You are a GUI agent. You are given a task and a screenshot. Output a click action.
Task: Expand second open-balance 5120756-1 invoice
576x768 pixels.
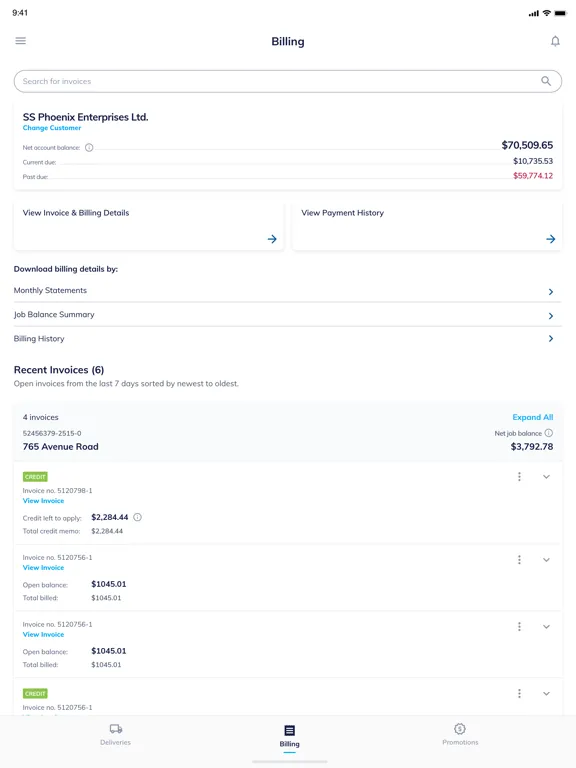pyautogui.click(x=546, y=626)
